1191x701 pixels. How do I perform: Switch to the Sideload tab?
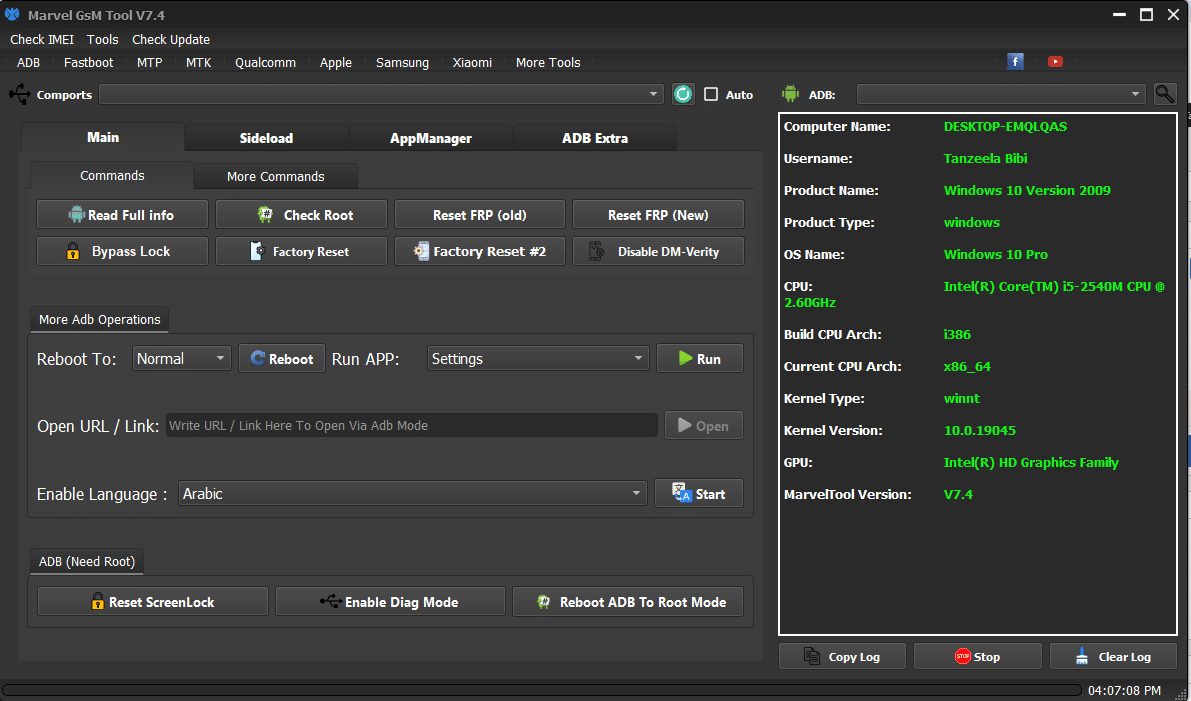tap(266, 138)
